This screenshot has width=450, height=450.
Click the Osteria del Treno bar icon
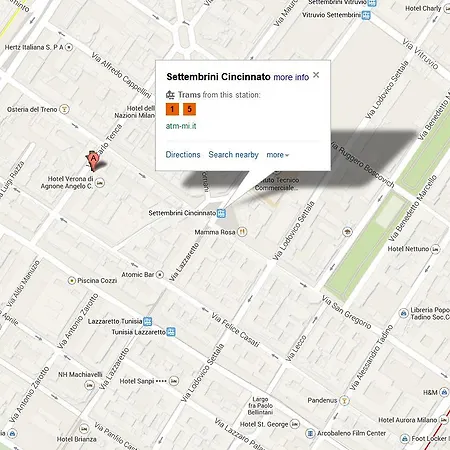tap(64, 109)
